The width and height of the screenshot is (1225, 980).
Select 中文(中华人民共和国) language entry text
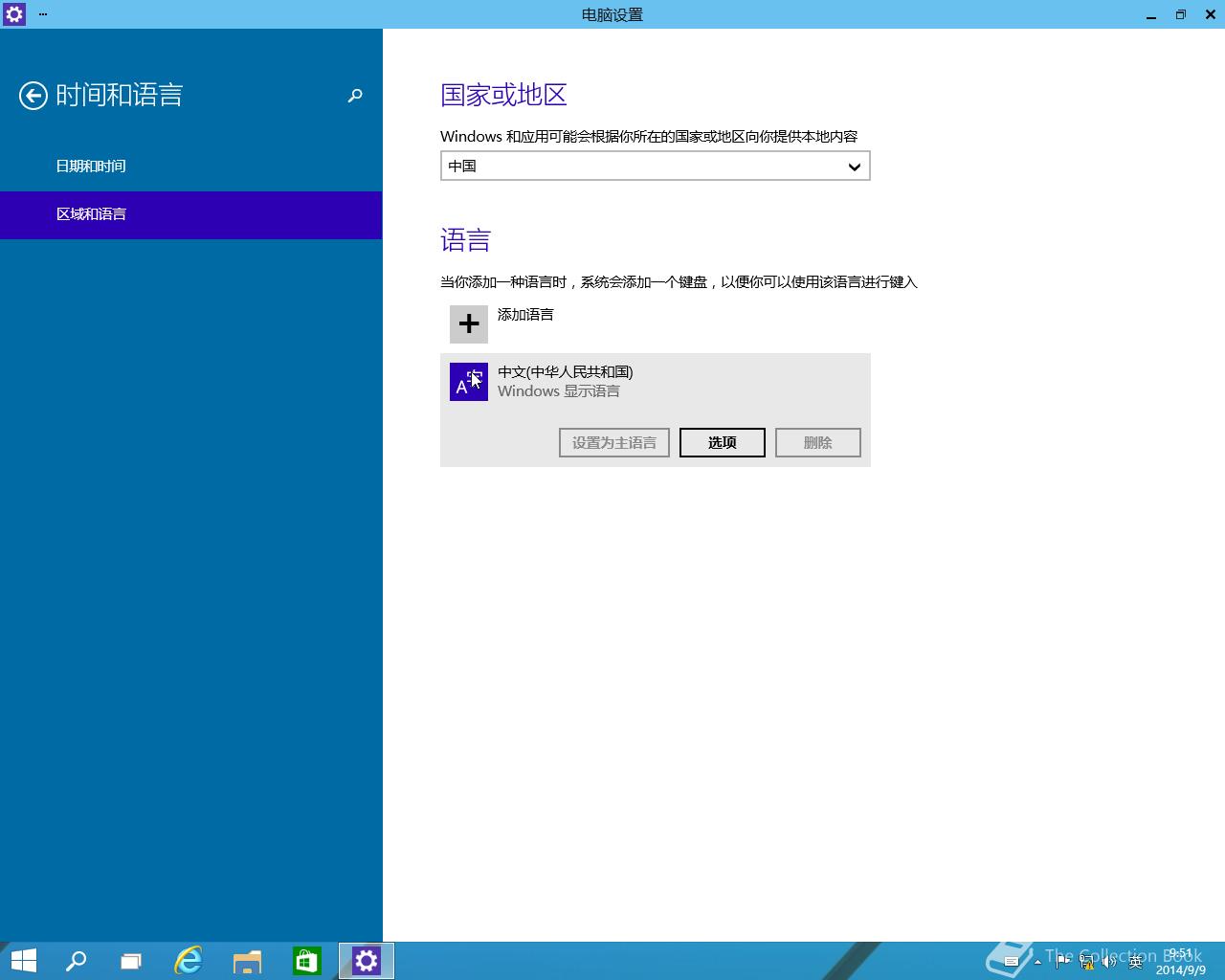click(x=566, y=372)
